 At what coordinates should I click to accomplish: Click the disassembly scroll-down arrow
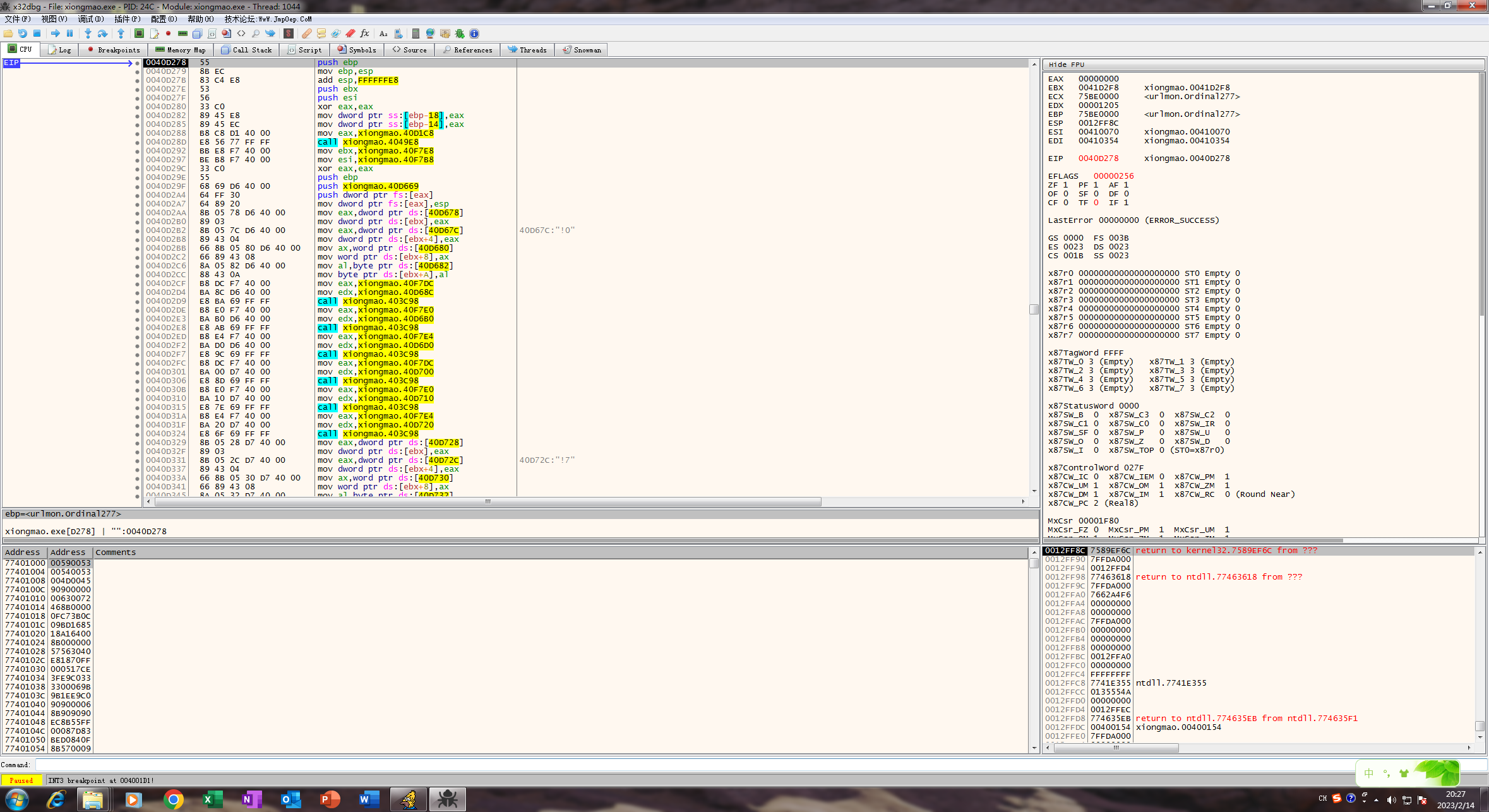pyautogui.click(x=1034, y=491)
